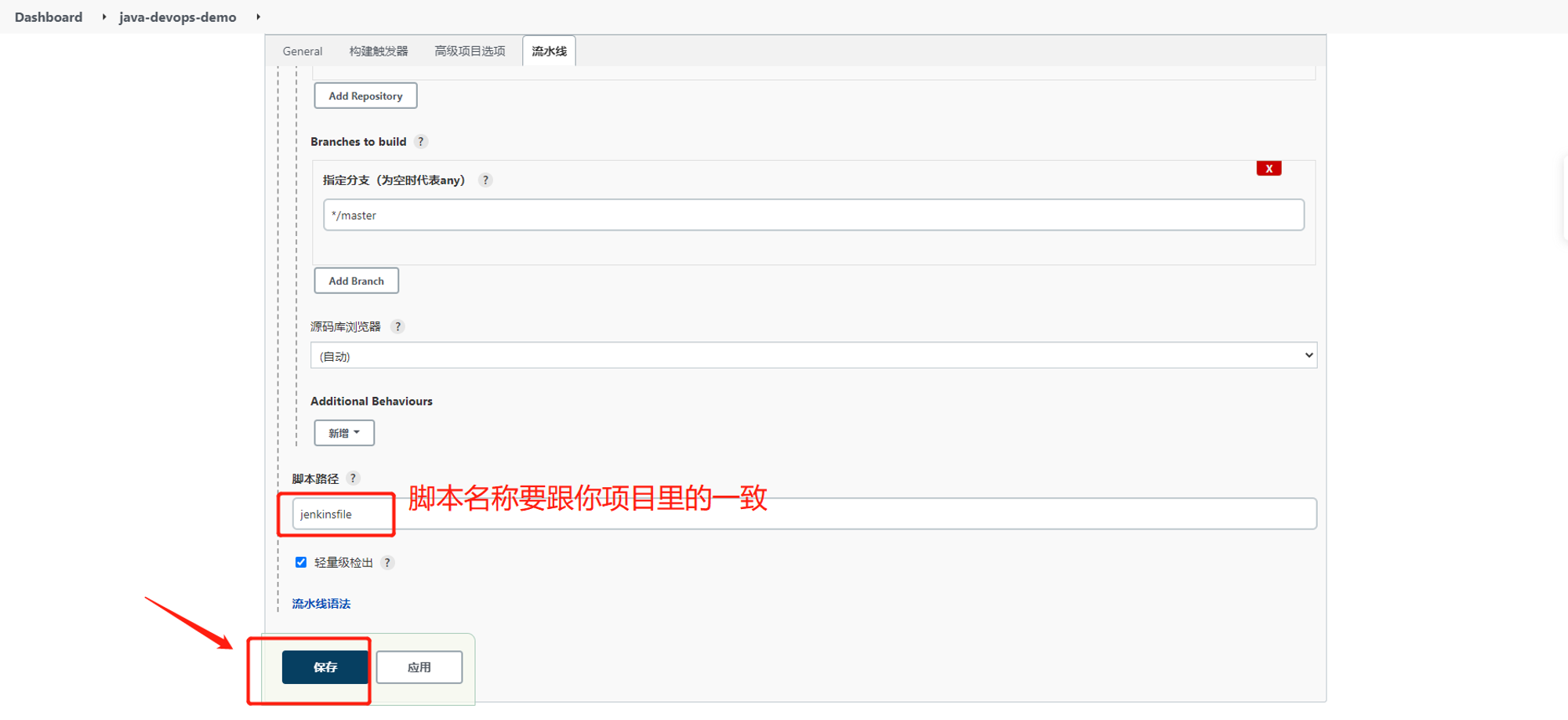
Task: Delete the */master branch entry
Action: pyautogui.click(x=1269, y=169)
